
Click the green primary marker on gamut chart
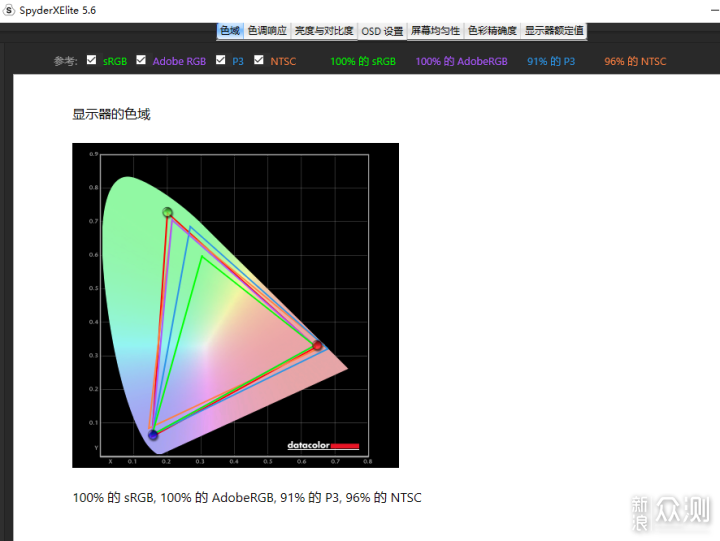[x=168, y=212]
